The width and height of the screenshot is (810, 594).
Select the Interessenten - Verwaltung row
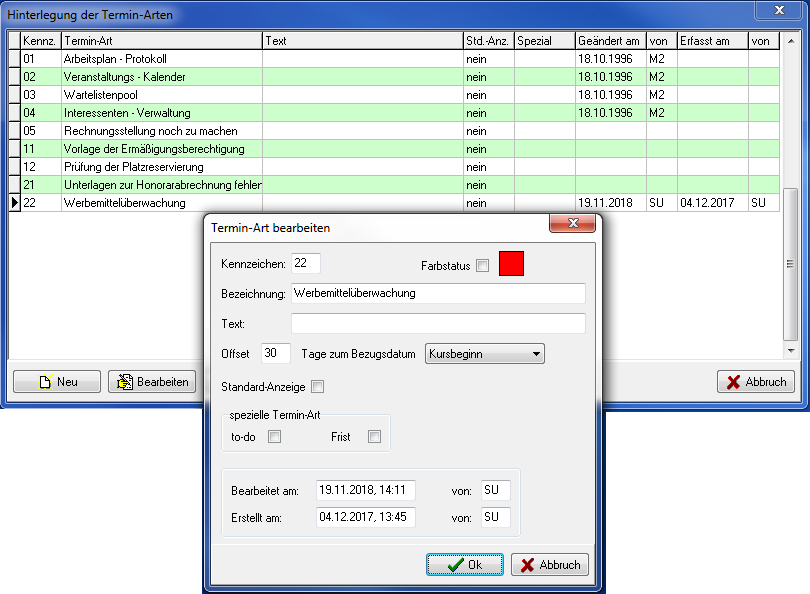pyautogui.click(x=394, y=113)
